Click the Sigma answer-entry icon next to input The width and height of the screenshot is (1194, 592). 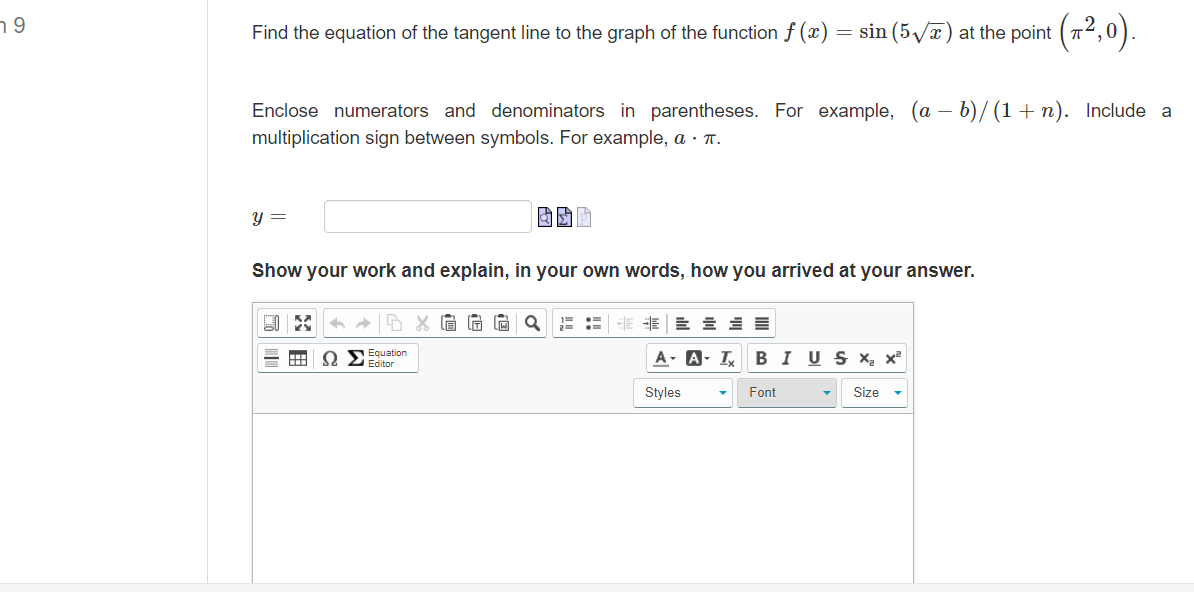tap(564, 216)
